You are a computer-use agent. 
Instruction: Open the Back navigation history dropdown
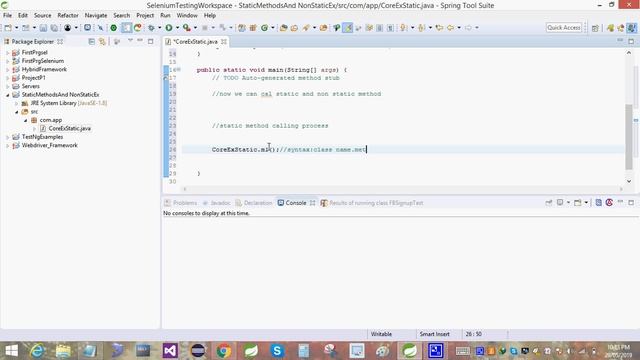click(459, 28)
